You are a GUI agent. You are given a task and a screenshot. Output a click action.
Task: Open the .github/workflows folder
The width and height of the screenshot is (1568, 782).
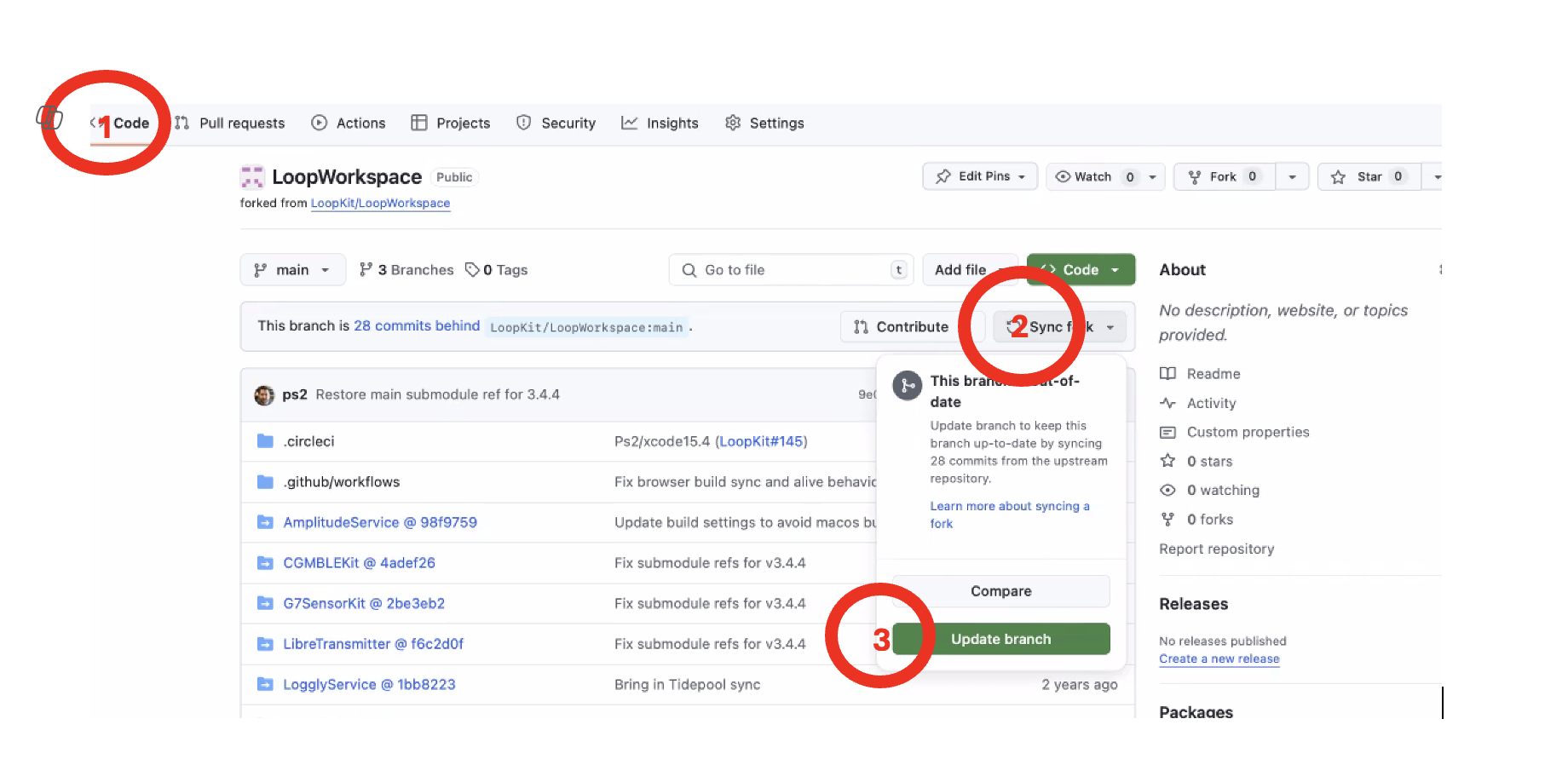342,481
